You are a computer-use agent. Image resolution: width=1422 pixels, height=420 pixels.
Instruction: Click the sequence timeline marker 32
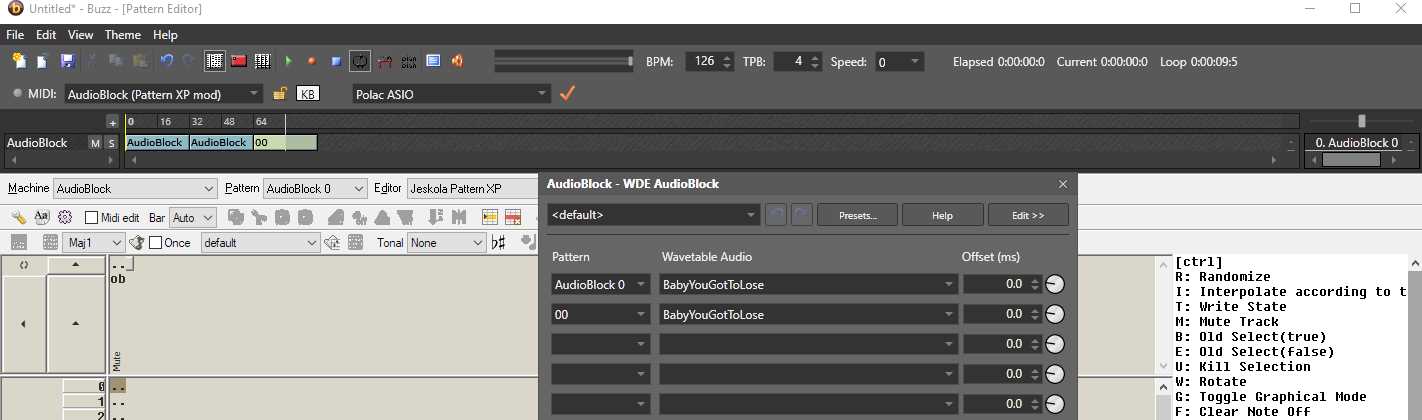click(x=198, y=122)
